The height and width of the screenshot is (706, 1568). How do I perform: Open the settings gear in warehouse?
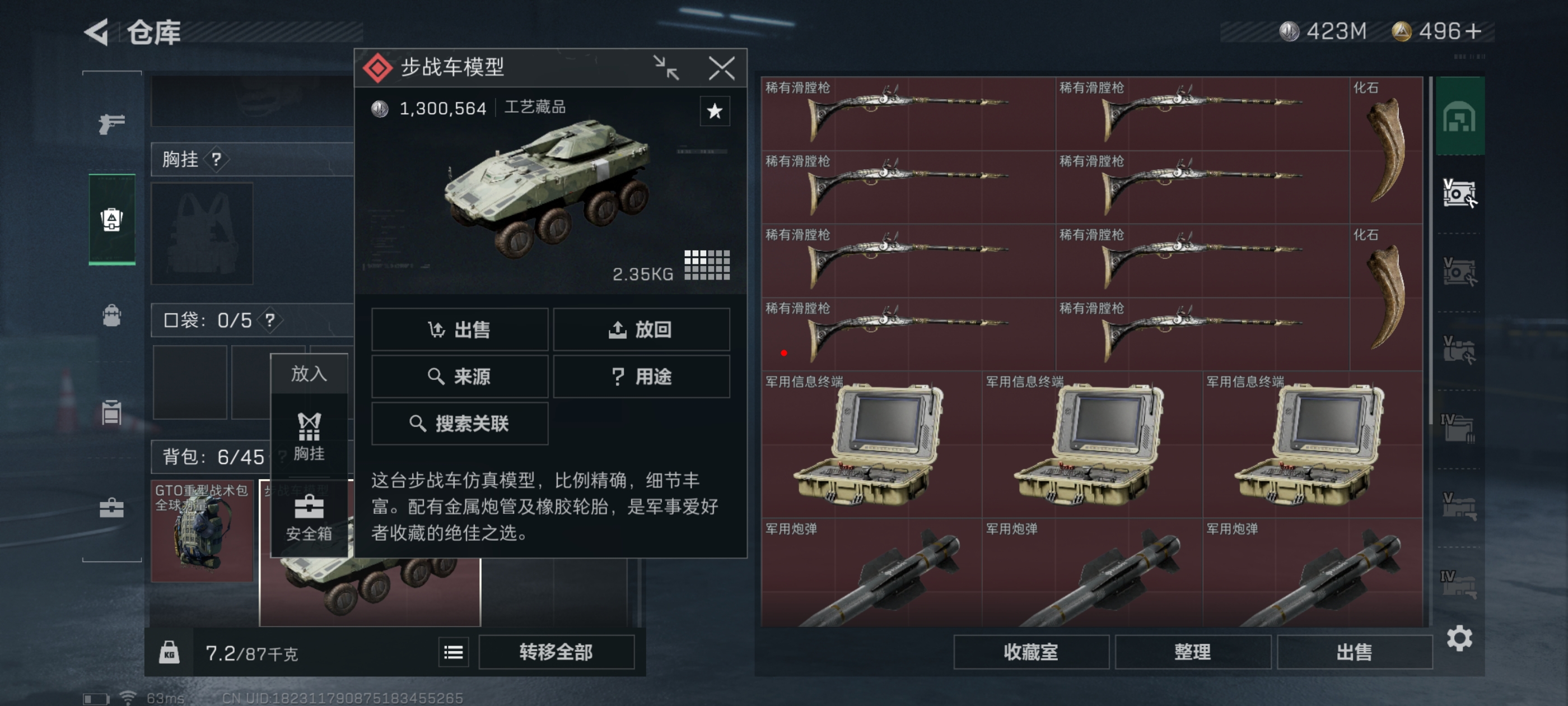[x=1459, y=638]
